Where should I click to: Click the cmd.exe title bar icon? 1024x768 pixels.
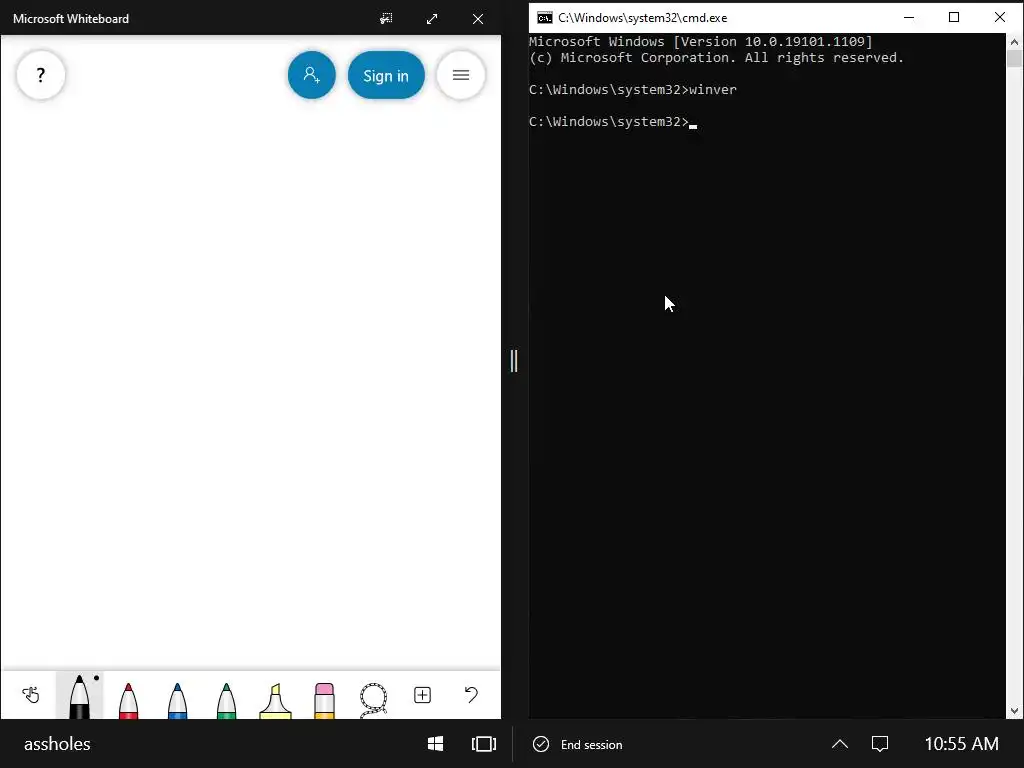coord(545,18)
